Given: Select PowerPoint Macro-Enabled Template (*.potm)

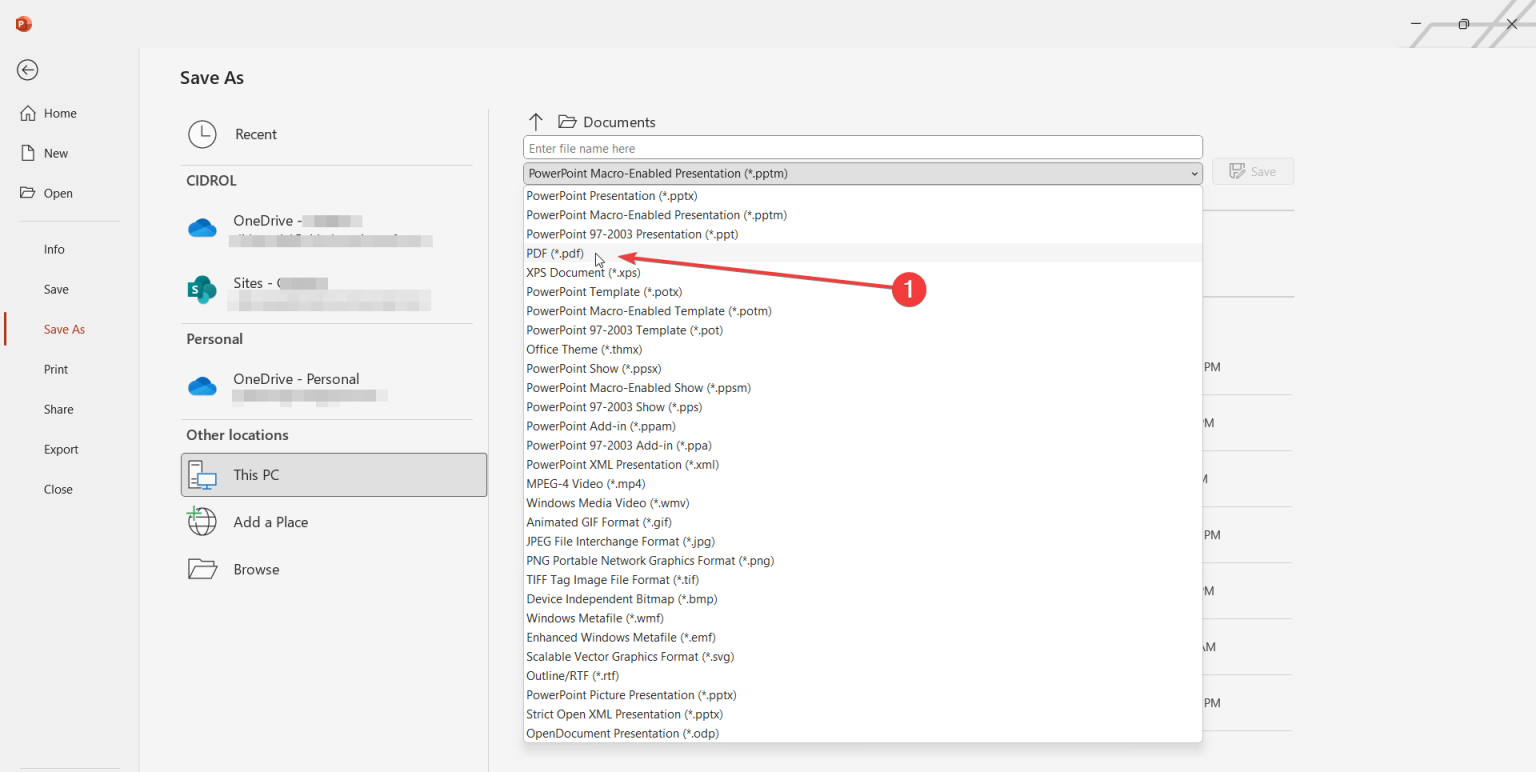Looking at the screenshot, I should (862, 311).
